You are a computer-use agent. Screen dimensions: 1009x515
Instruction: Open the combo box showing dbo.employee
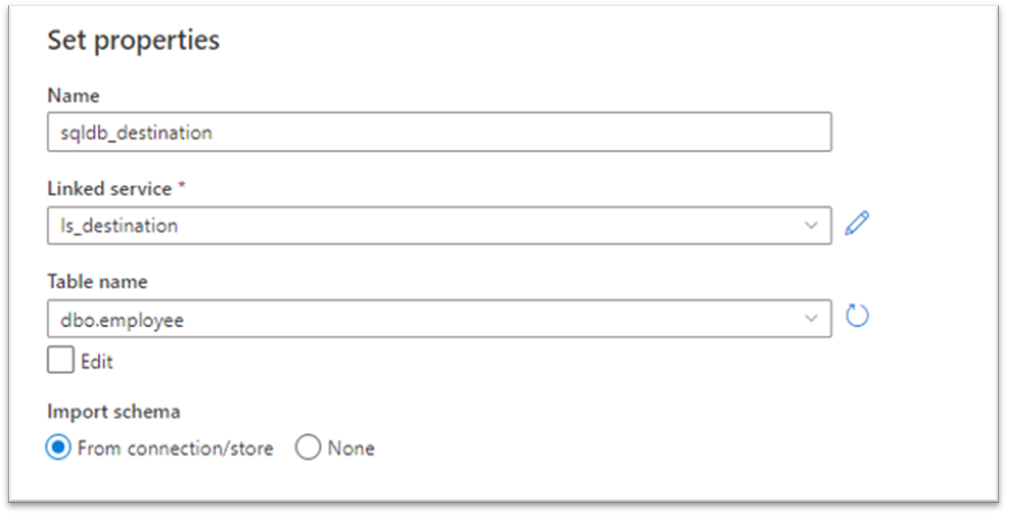pos(440,318)
